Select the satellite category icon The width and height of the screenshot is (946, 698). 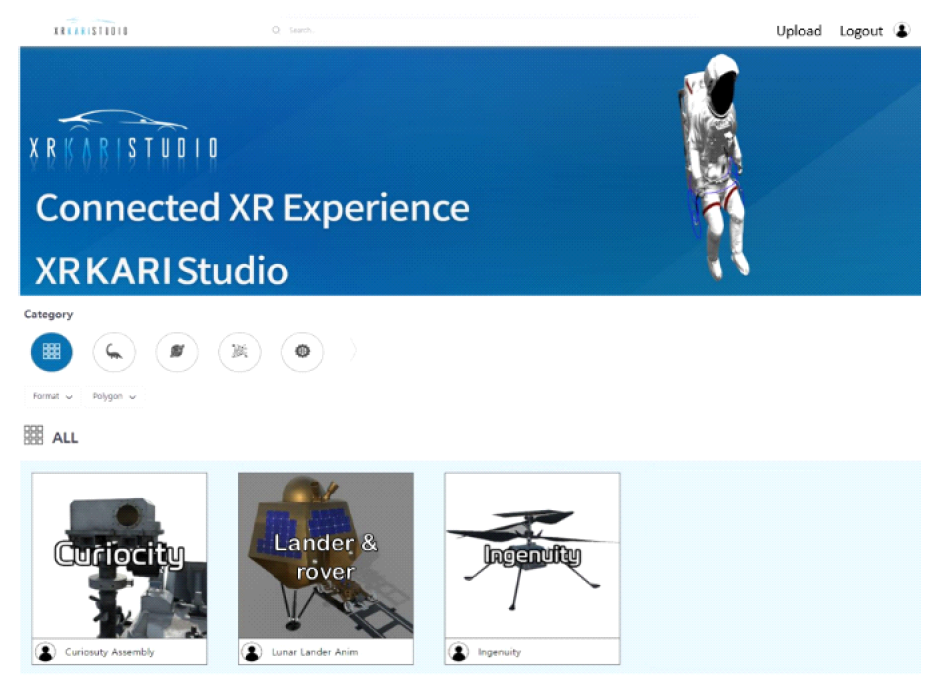coord(240,352)
